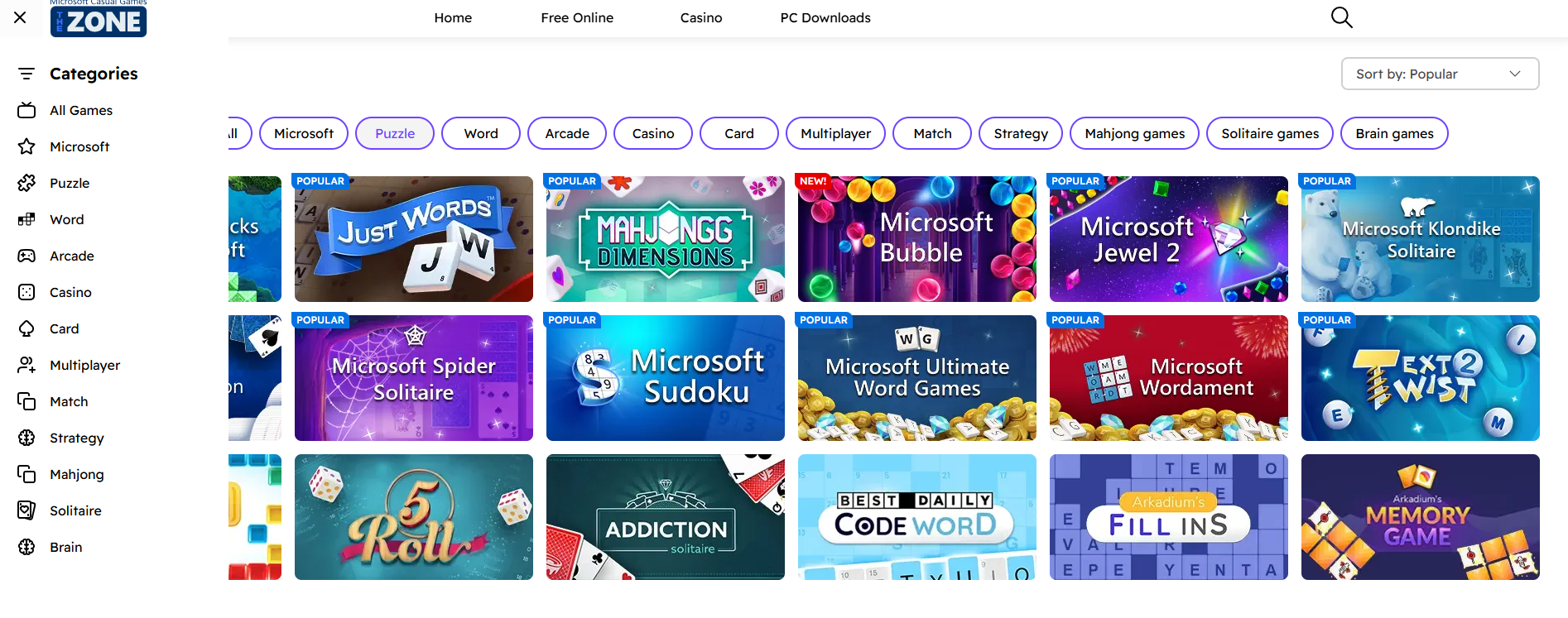
Task: Click the Arcade gamepad icon in sidebar
Action: [26, 256]
